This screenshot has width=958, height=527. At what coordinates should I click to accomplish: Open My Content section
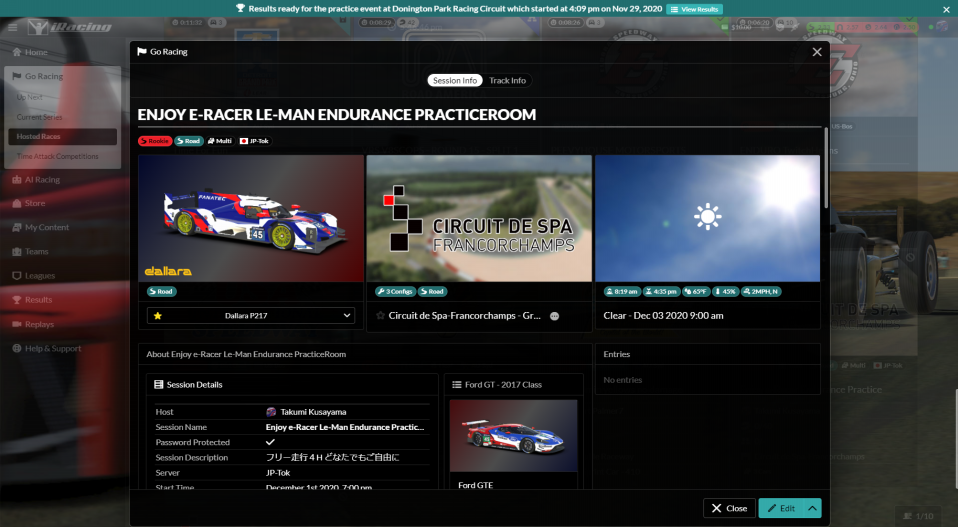pos(40,227)
